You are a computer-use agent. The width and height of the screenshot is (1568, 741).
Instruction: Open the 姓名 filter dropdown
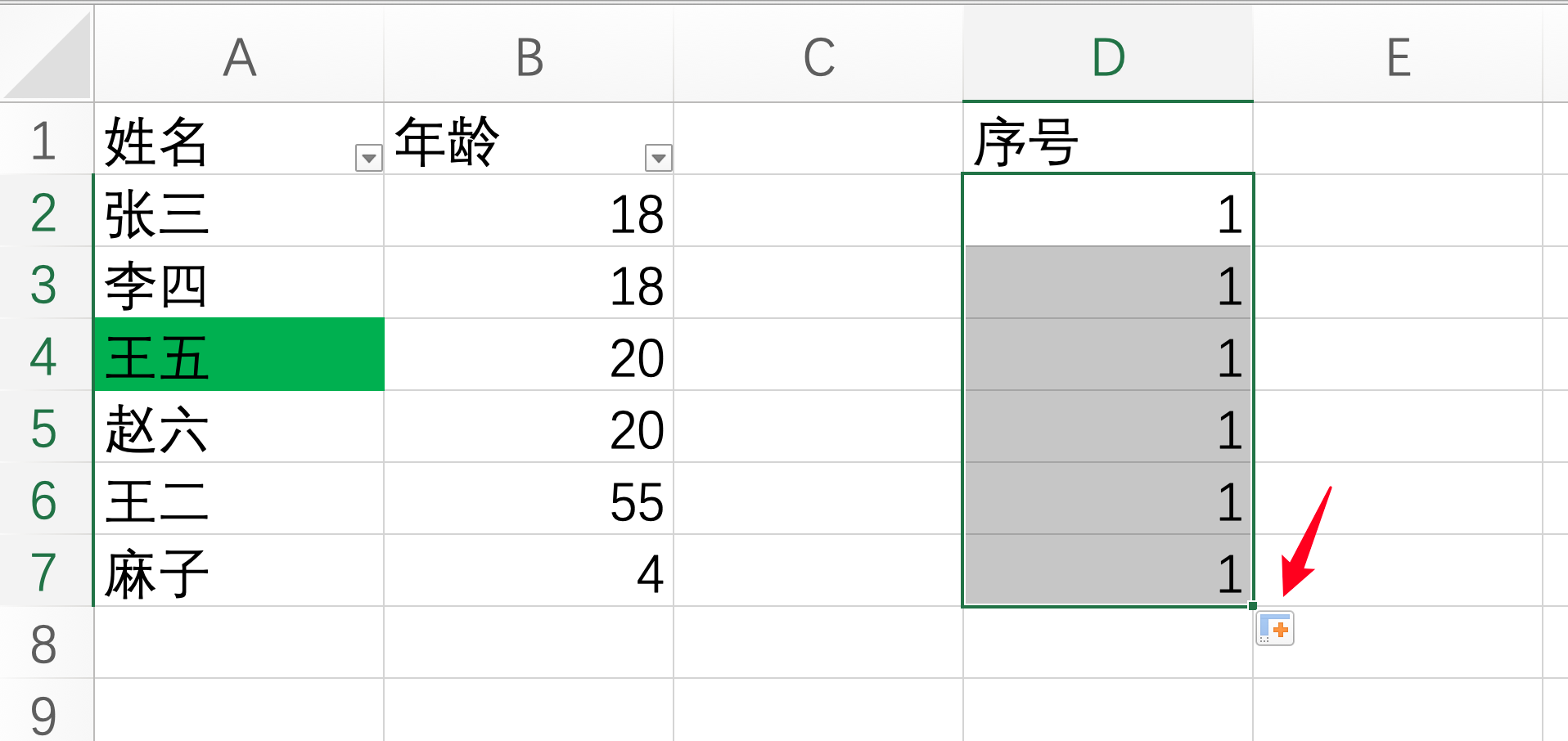click(x=369, y=157)
